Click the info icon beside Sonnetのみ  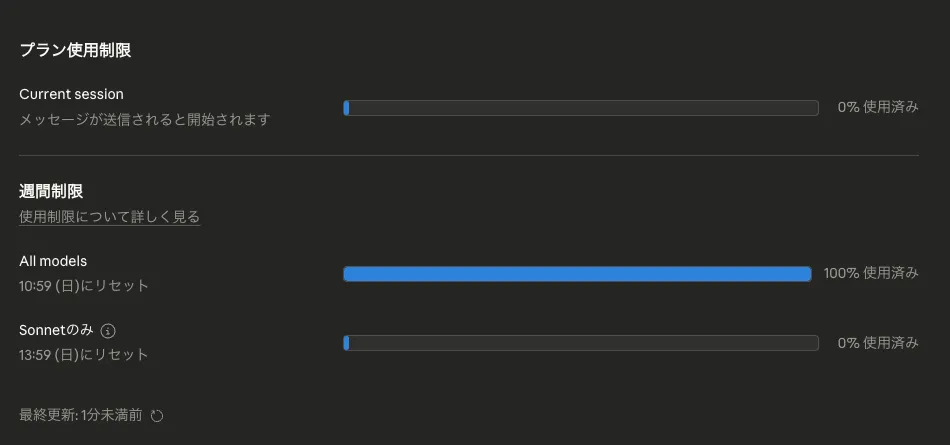click(109, 331)
